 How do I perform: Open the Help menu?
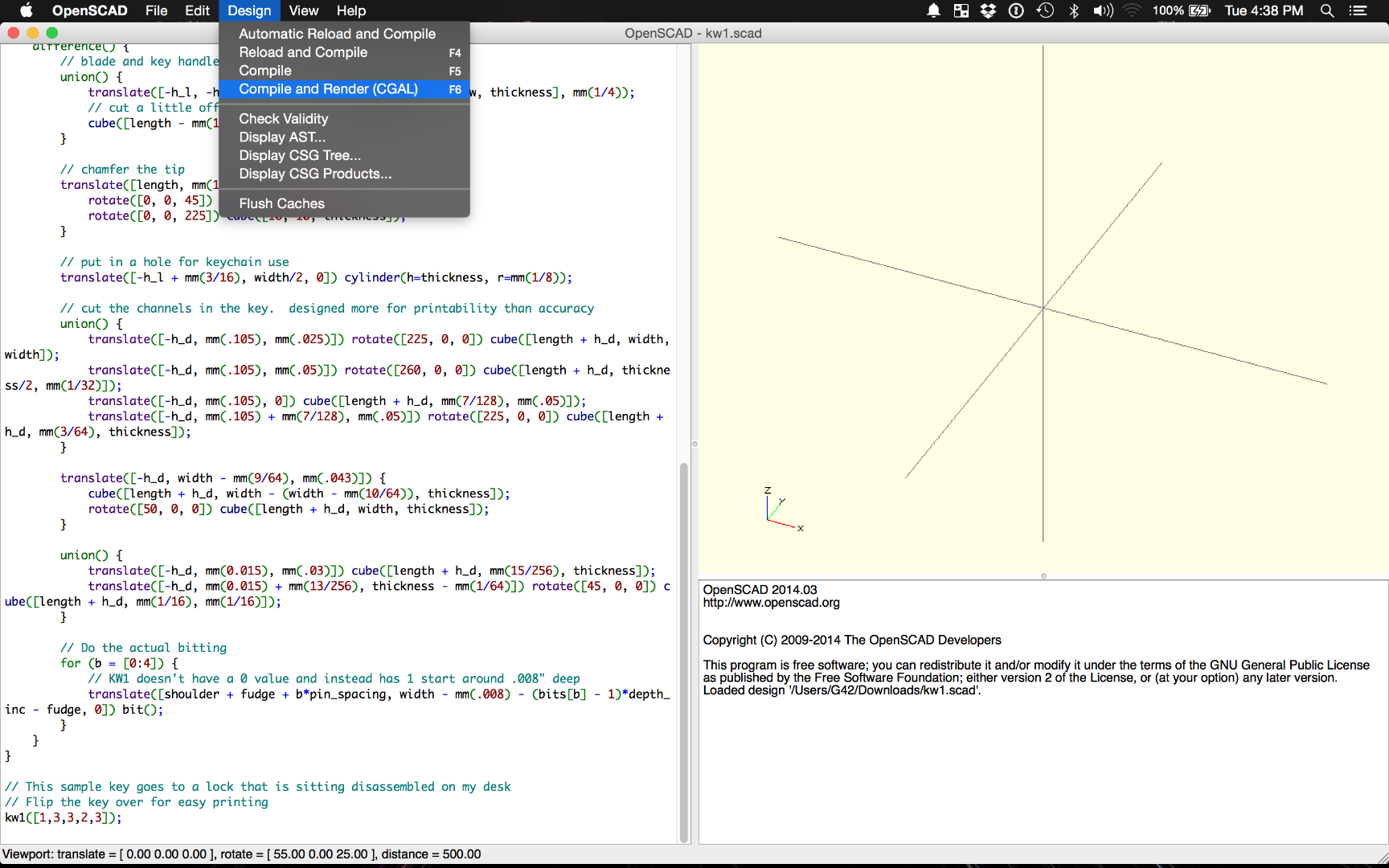[350, 10]
